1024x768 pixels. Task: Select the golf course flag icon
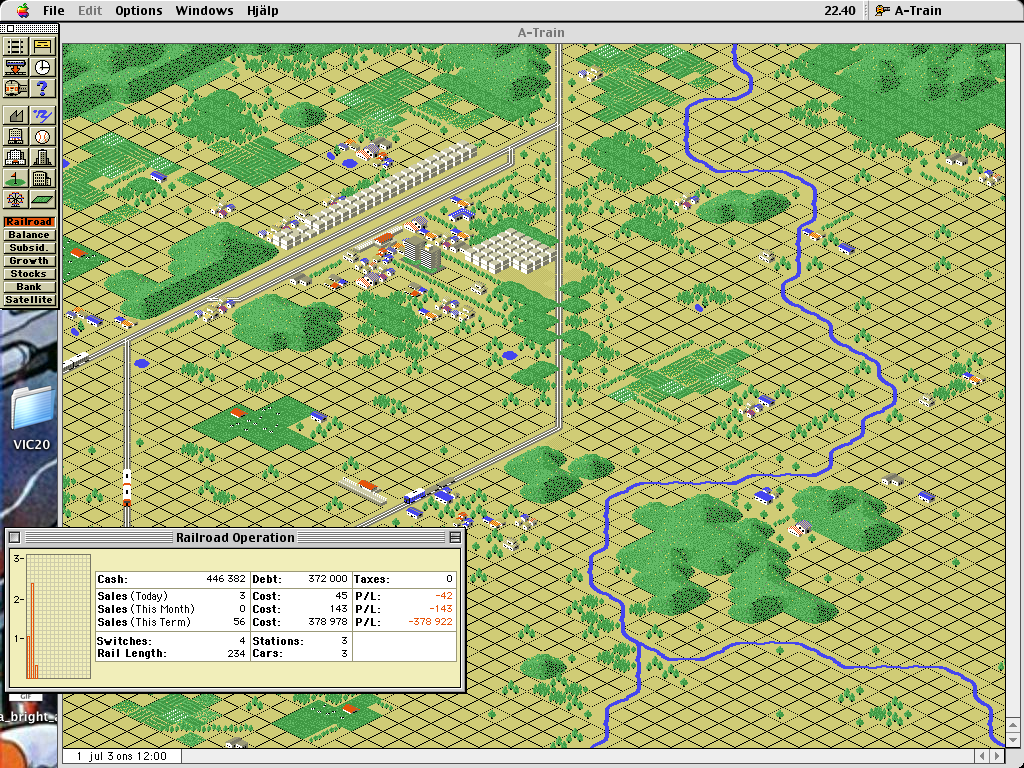[x=16, y=179]
